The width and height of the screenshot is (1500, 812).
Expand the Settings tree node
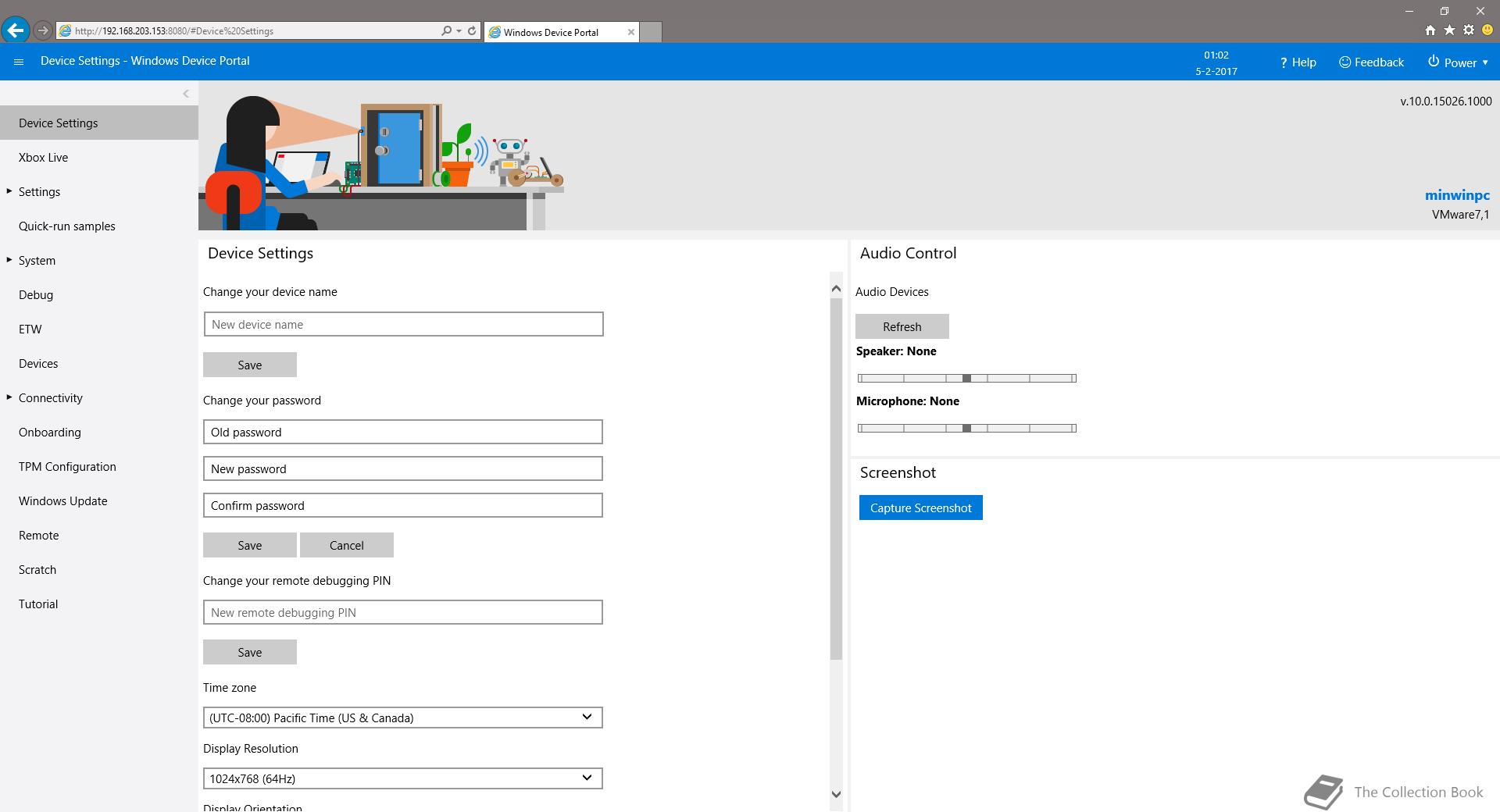(x=9, y=191)
